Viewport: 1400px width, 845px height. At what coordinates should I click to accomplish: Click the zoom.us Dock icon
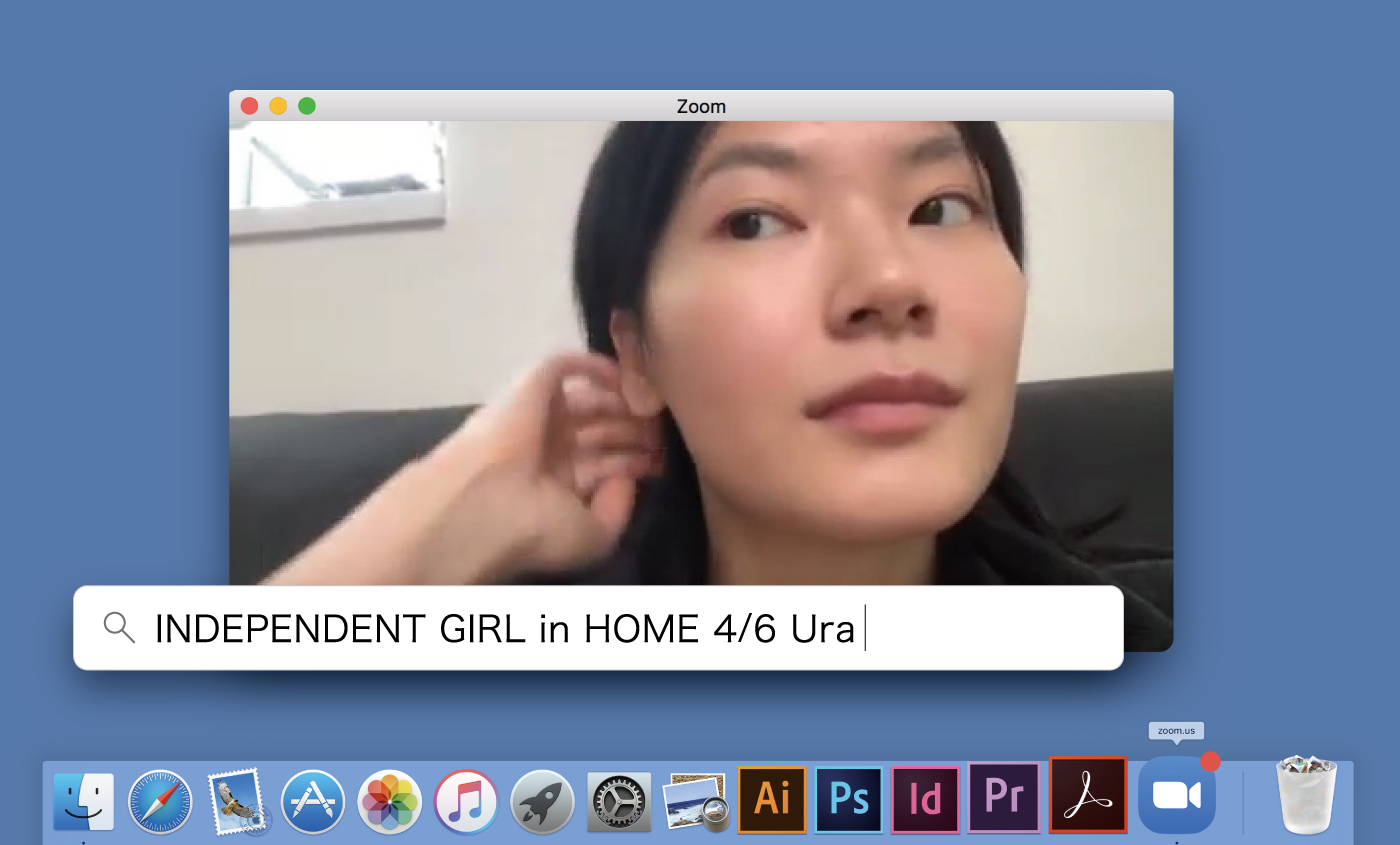1177,795
